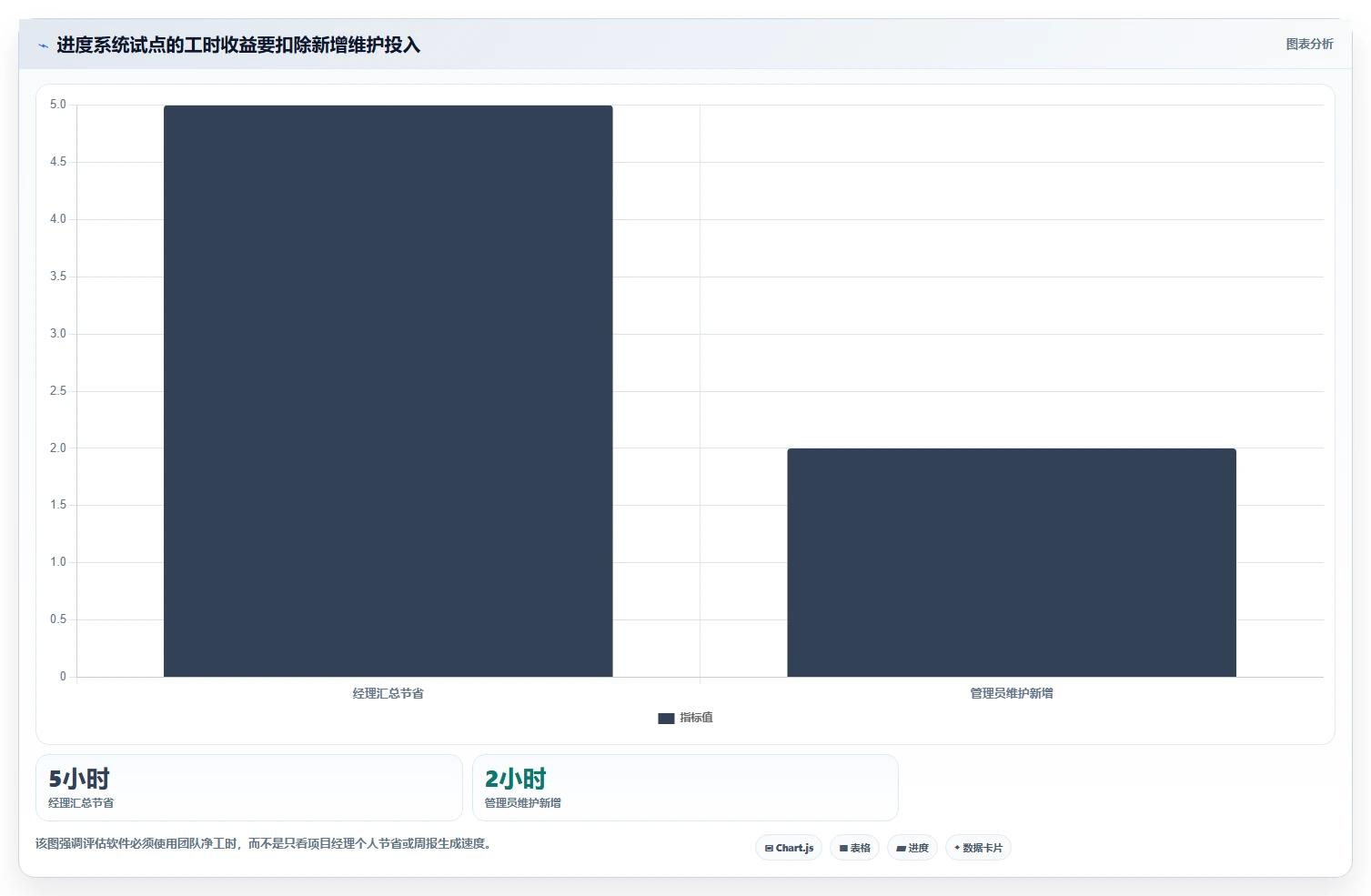Click the 数据卡片 tag chip
The width and height of the screenshot is (1371, 896).
point(978,848)
